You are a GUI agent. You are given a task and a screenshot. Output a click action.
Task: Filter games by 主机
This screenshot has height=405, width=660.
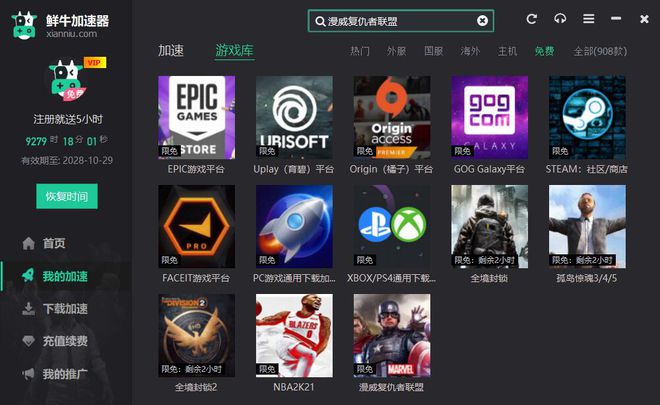(x=507, y=51)
